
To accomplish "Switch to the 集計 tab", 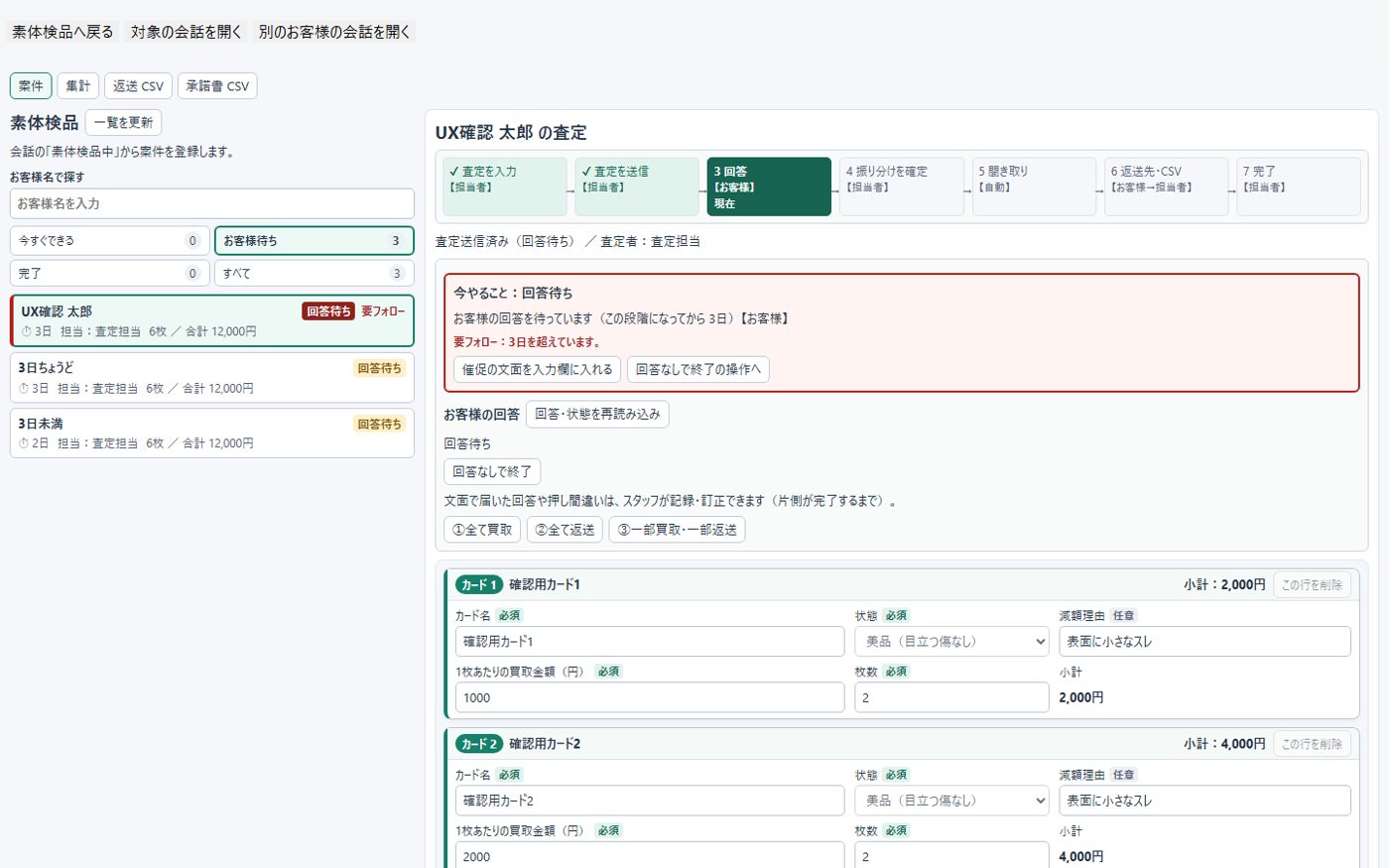I will click(x=78, y=86).
